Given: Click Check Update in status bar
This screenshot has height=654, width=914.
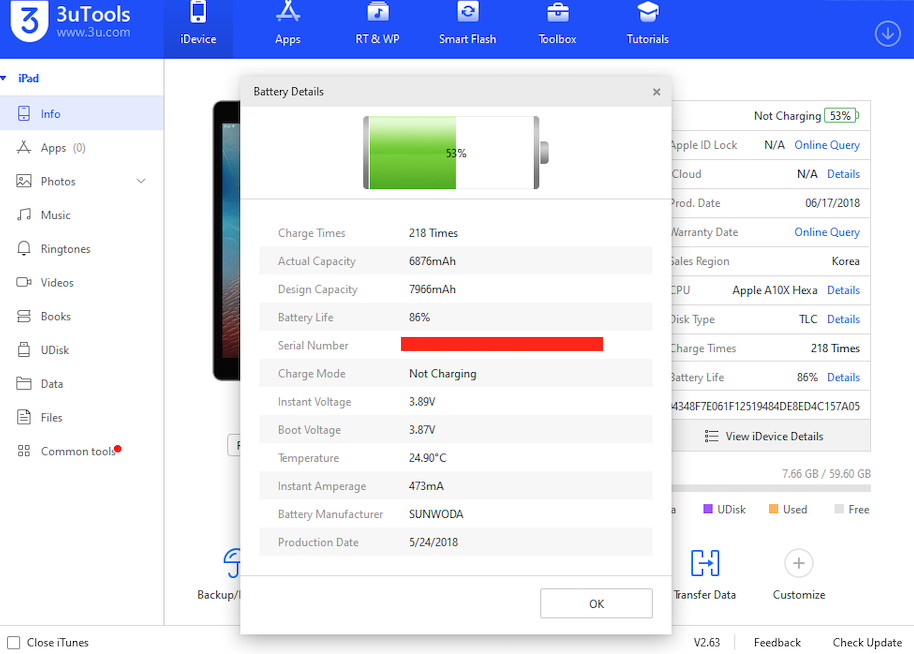Looking at the screenshot, I should pos(867,642).
